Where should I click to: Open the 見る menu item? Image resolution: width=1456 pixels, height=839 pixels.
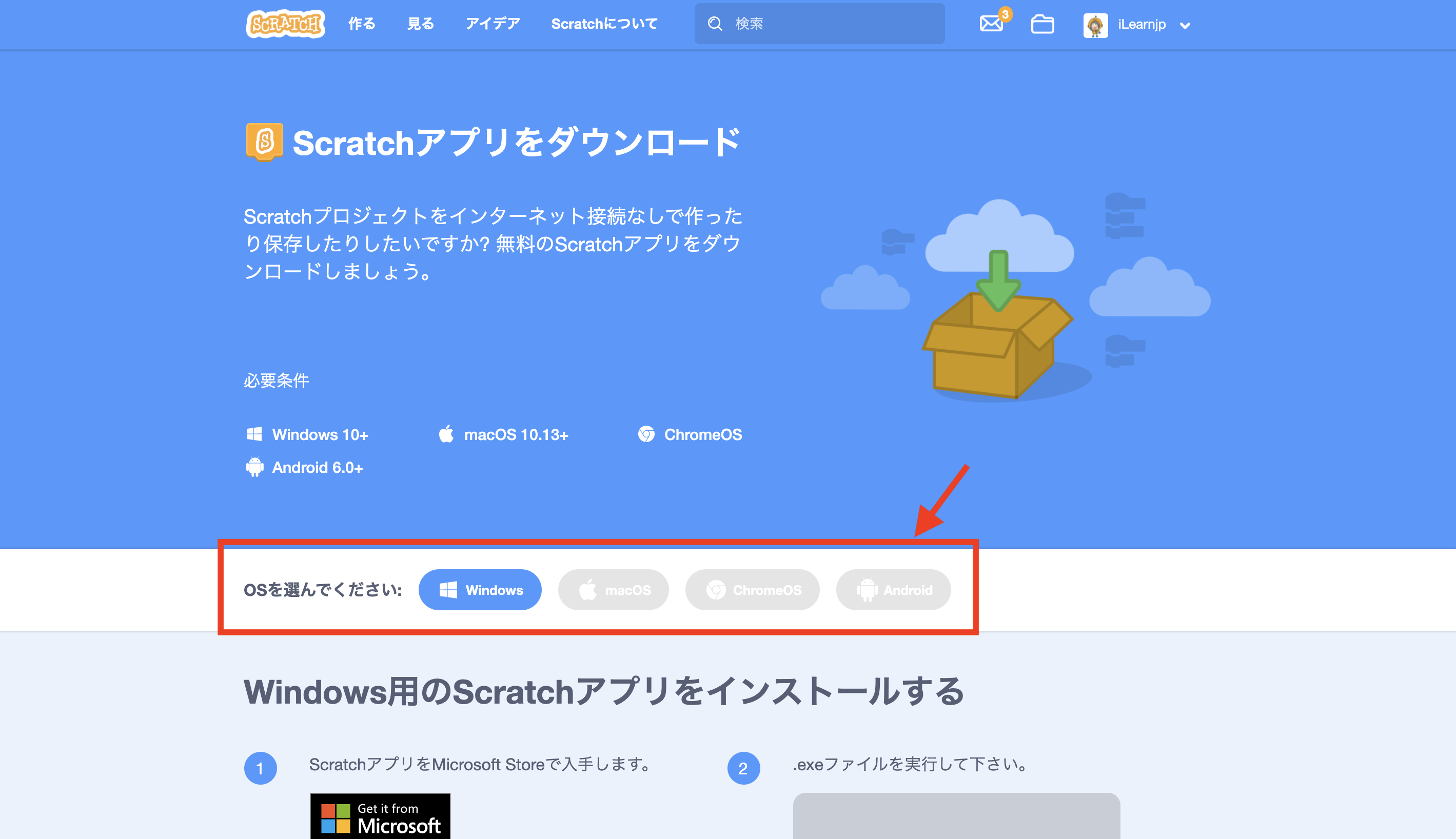pyautogui.click(x=420, y=24)
